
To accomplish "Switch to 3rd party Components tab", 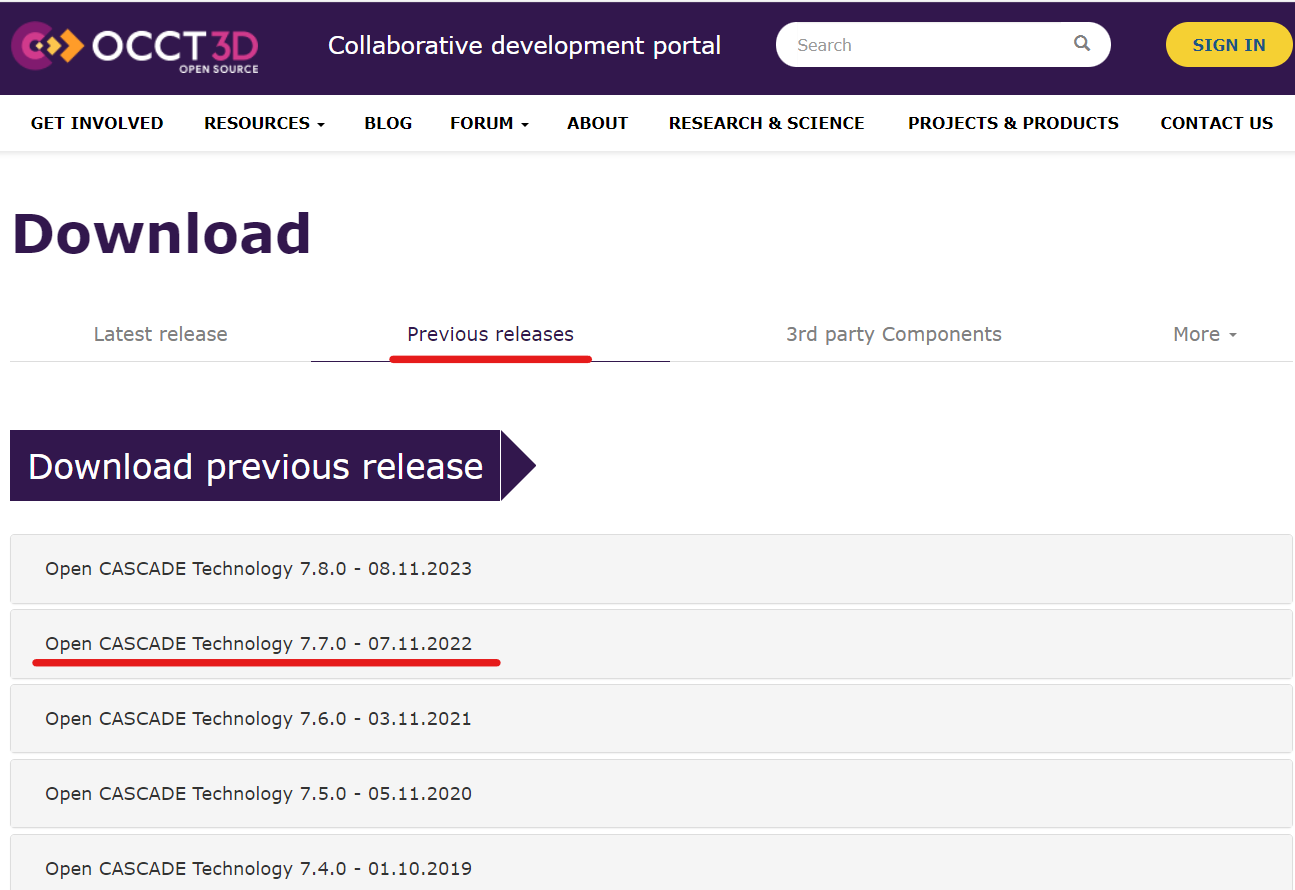I will point(893,334).
